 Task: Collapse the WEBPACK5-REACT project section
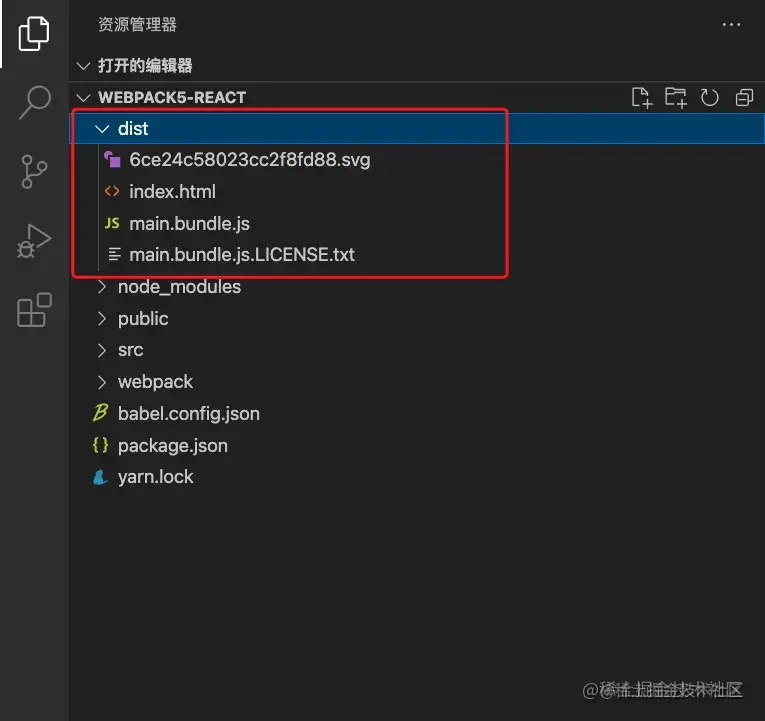pyautogui.click(x=83, y=98)
